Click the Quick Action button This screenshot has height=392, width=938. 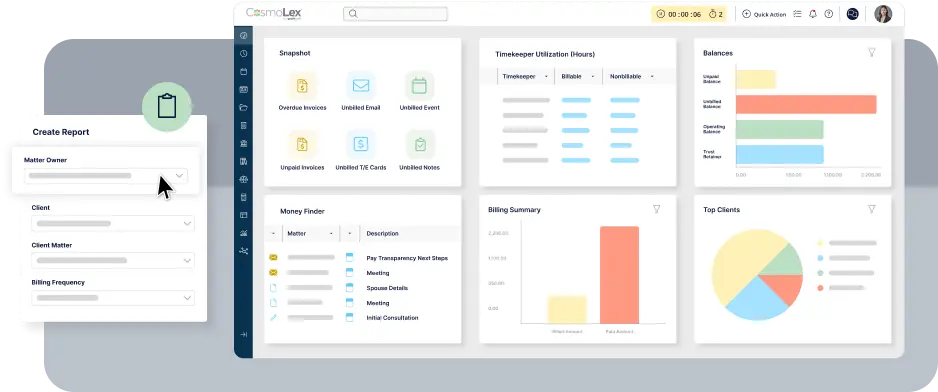tap(764, 14)
